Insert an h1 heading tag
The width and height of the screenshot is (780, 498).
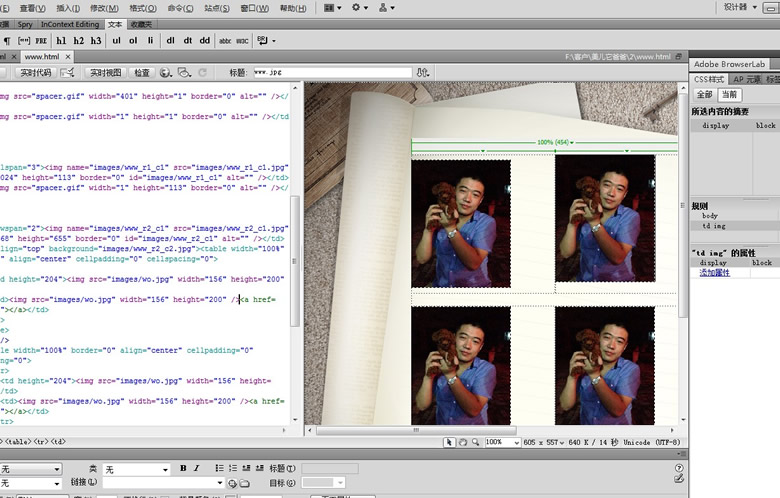click(62, 41)
